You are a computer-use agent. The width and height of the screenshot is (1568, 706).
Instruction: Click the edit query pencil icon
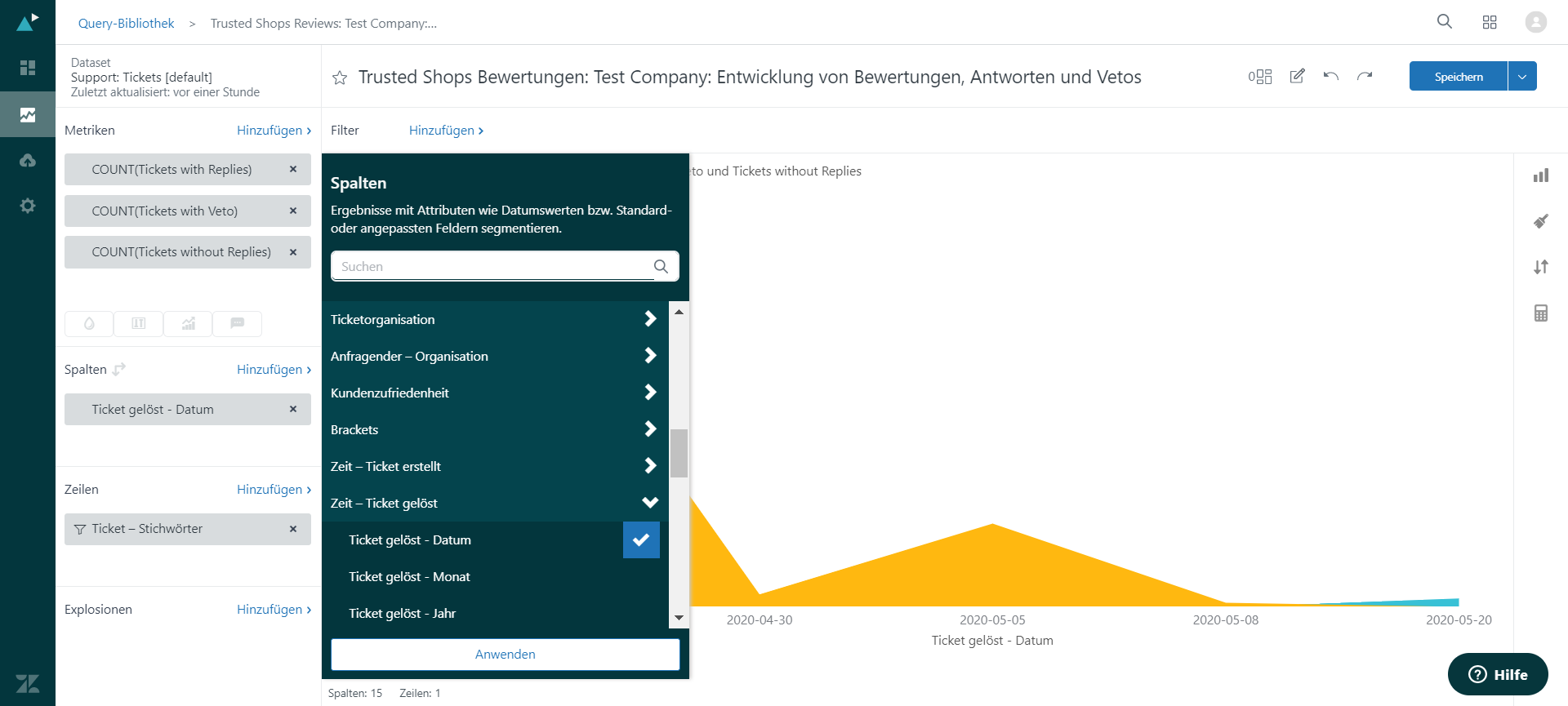1297,76
